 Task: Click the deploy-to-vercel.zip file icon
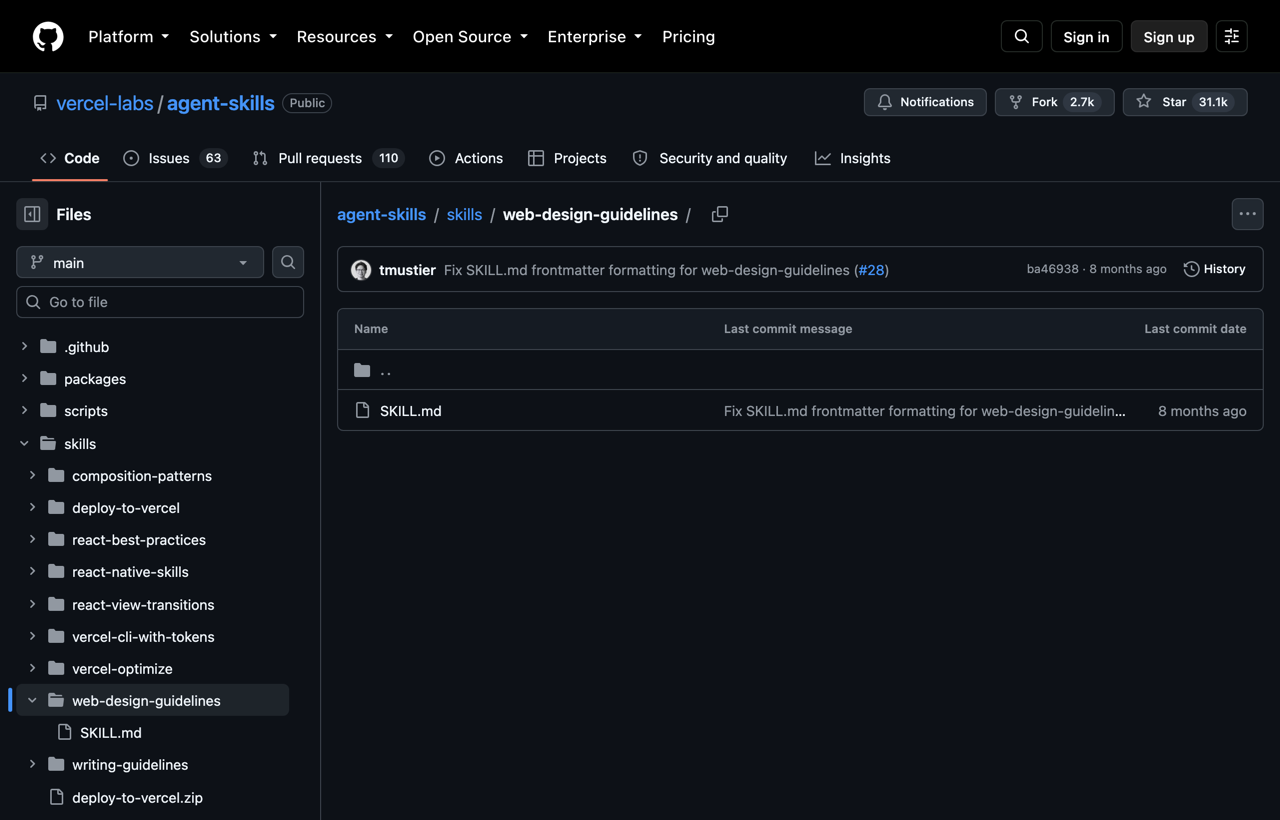point(57,797)
